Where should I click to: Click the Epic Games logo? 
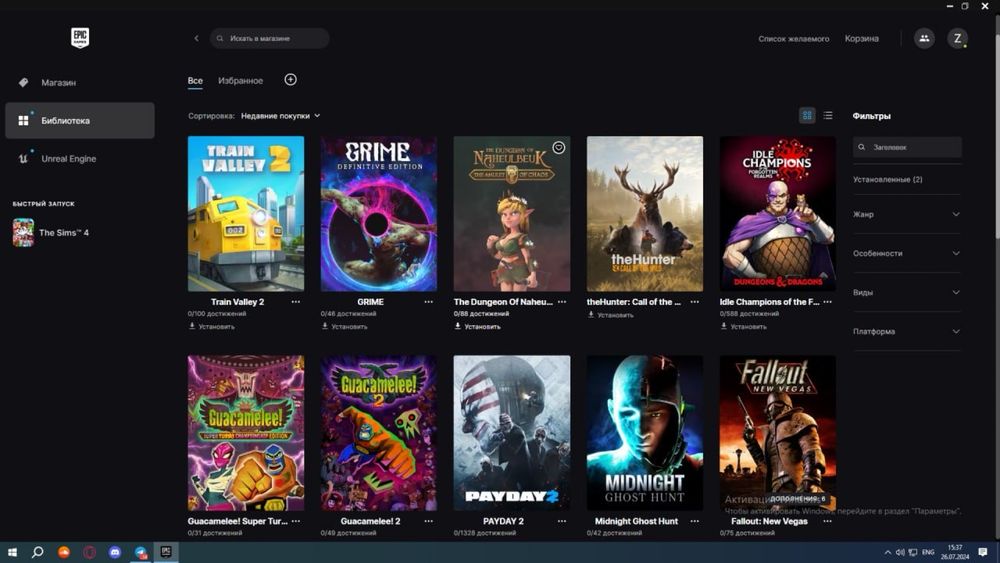80,38
